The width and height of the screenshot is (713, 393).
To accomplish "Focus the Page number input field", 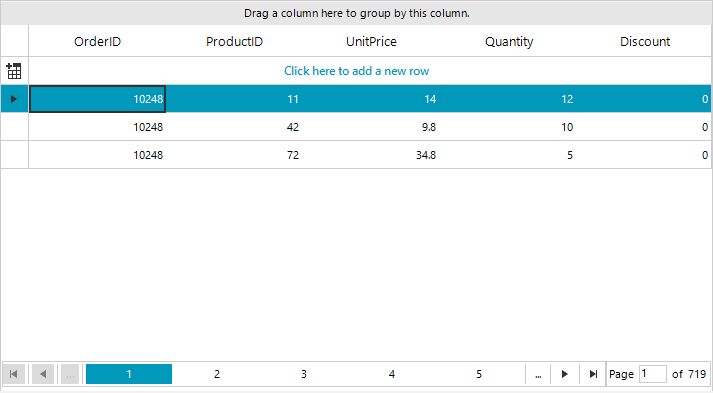I will click(653, 374).
